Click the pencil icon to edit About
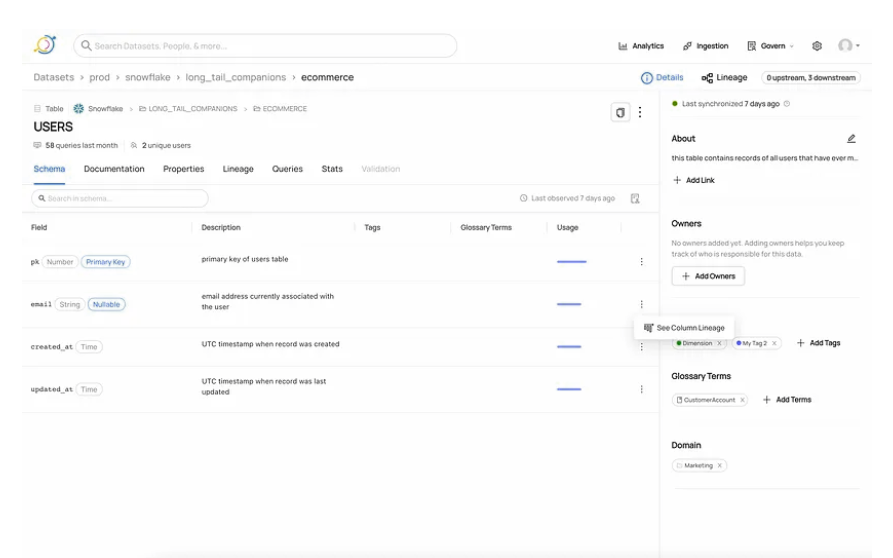 [851, 139]
